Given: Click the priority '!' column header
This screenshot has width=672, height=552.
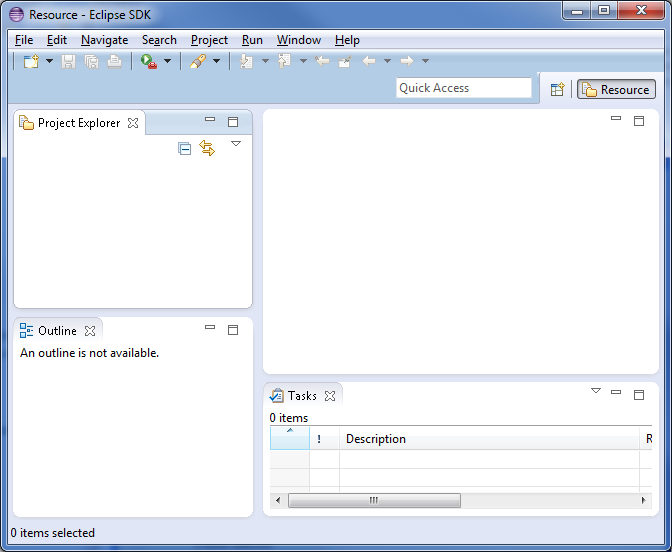Looking at the screenshot, I should tap(324, 438).
